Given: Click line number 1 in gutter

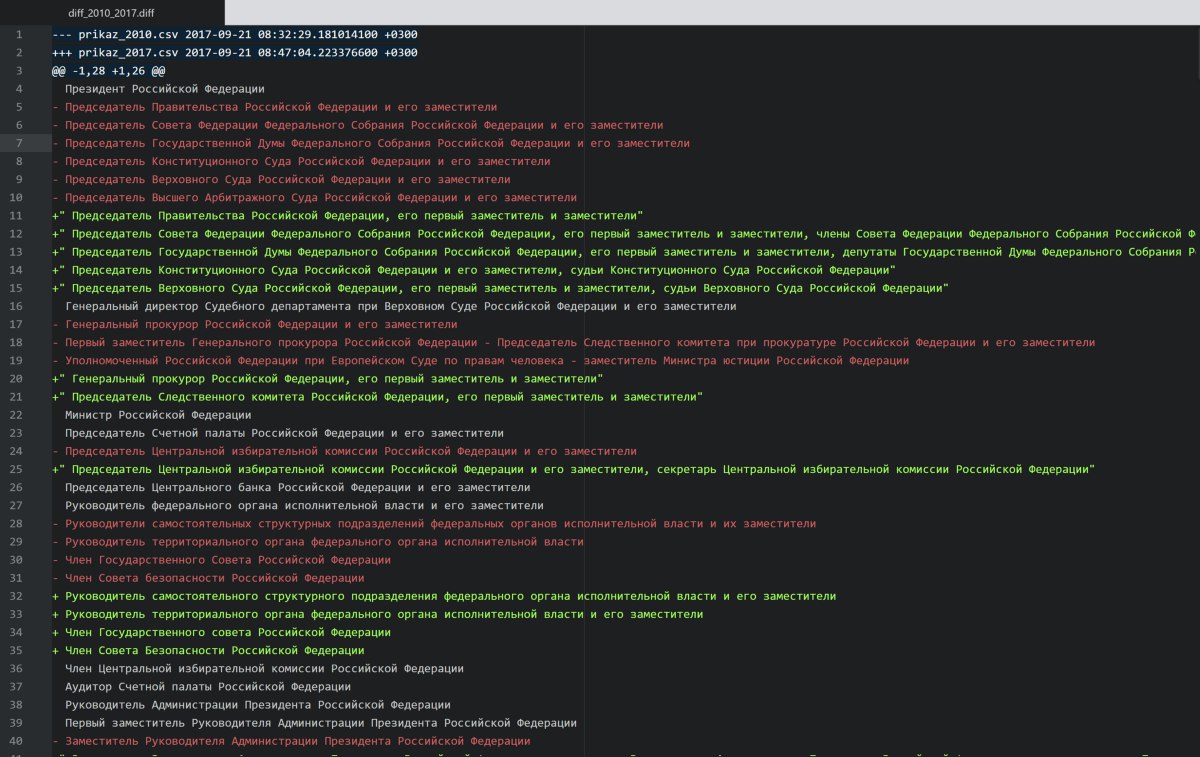Looking at the screenshot, I should point(19,34).
